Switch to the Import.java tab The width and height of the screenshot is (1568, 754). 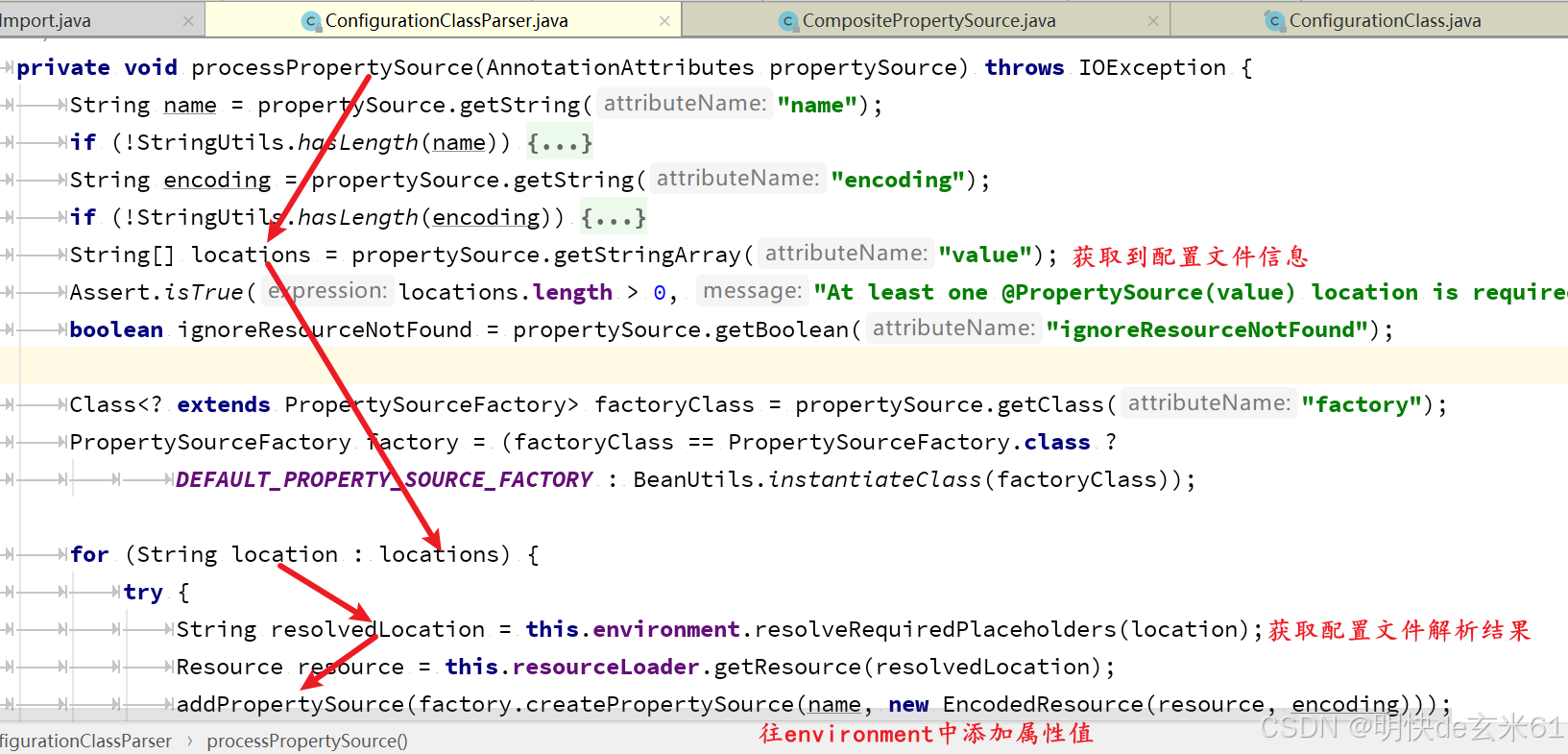45,20
